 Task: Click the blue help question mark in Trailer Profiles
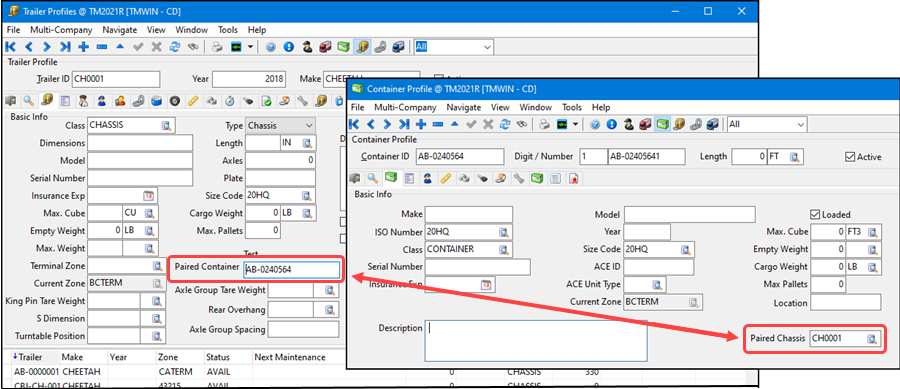(271, 47)
